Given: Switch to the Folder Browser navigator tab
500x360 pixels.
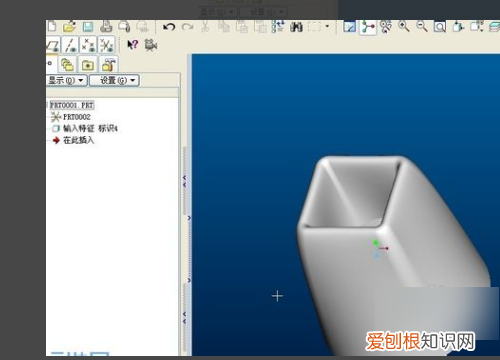Looking at the screenshot, I should (67, 64).
